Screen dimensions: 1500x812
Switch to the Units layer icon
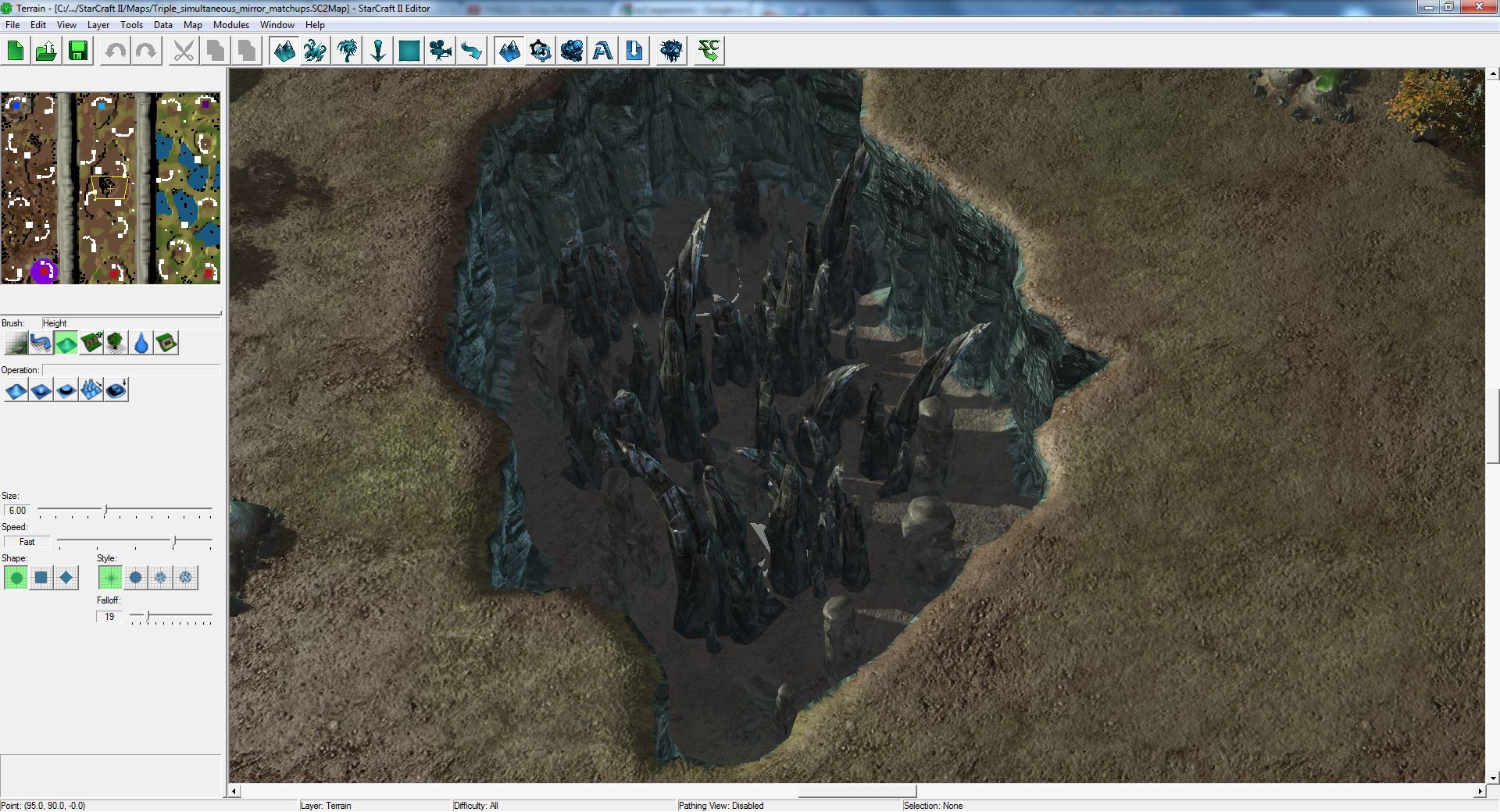coord(316,52)
